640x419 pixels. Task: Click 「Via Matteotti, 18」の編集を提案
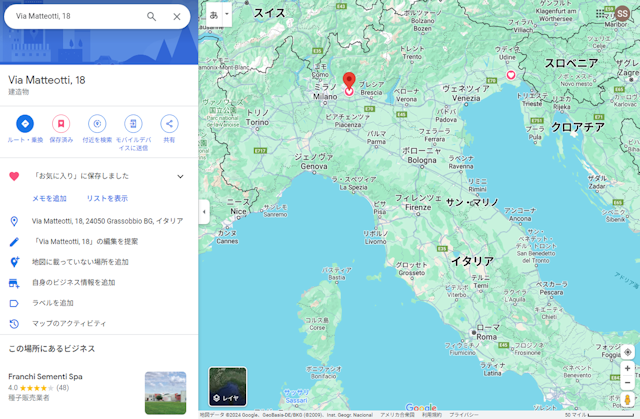pos(85,242)
